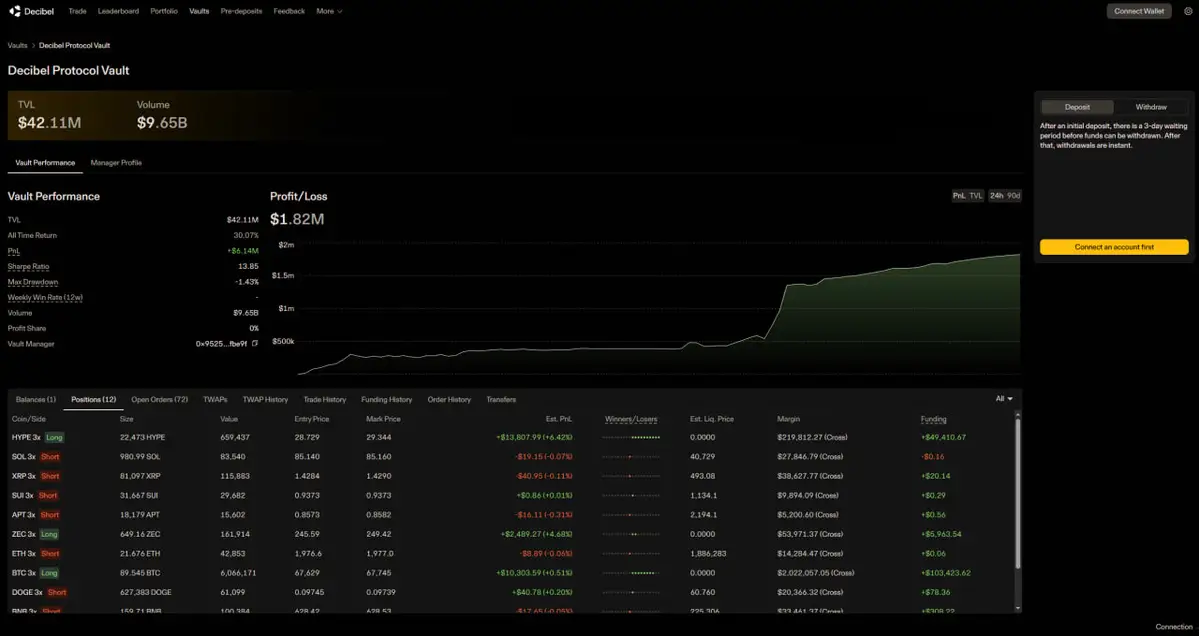Open the All filter dropdown
1199x636 pixels.
[1004, 399]
